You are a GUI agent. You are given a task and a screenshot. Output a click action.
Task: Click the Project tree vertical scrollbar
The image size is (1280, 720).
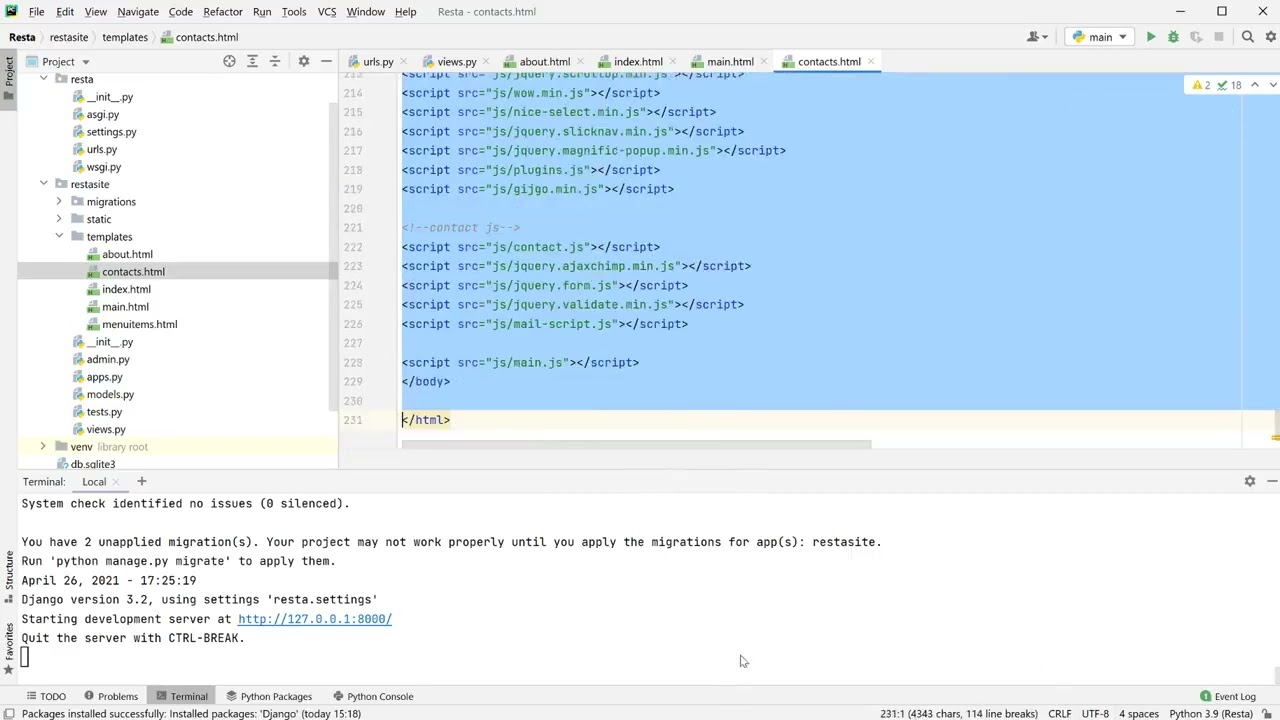[334, 255]
